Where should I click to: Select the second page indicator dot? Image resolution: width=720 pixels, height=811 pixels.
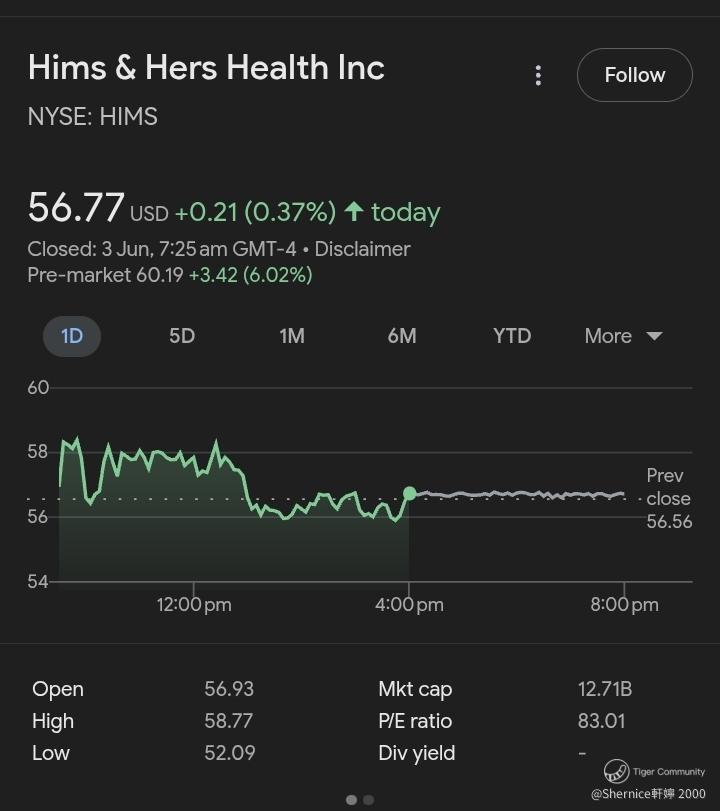tap(368, 800)
